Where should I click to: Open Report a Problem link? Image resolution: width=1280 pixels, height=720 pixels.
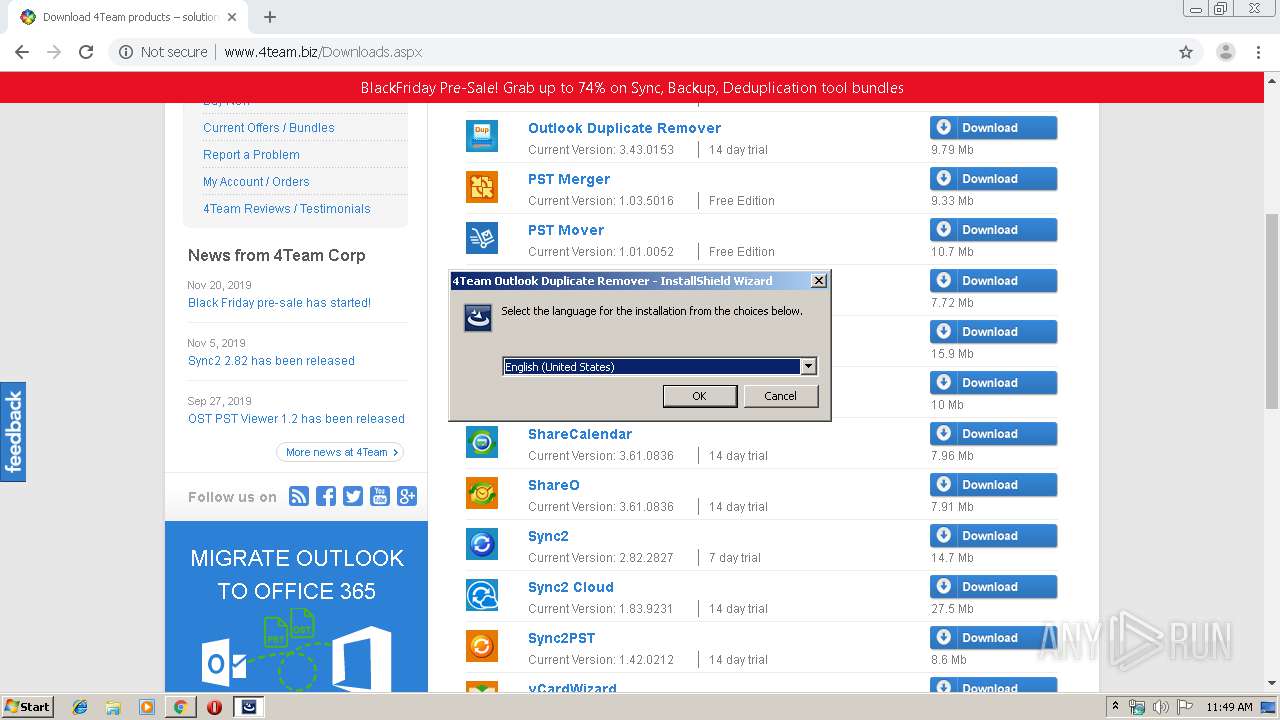251,155
